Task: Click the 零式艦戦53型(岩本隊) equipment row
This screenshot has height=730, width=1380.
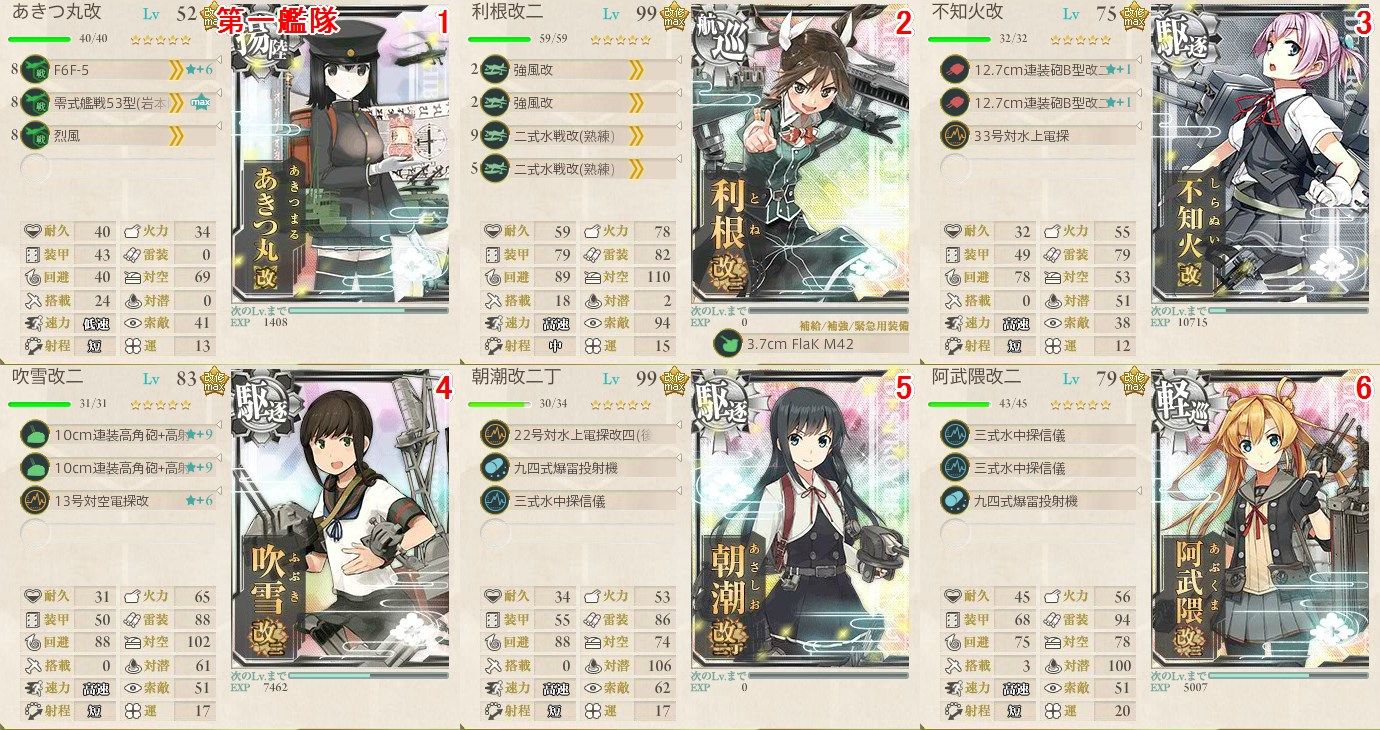Action: 115,102
